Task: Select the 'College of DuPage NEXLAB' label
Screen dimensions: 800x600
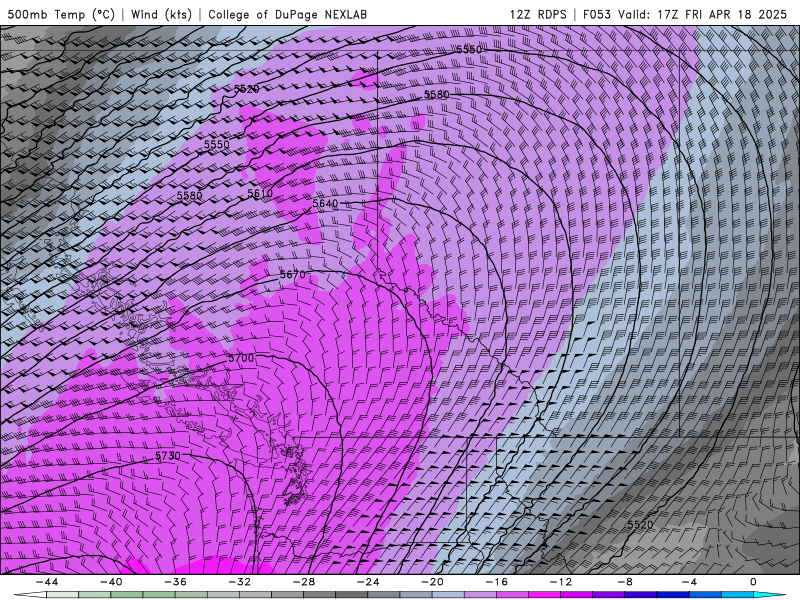Action: coord(287,14)
